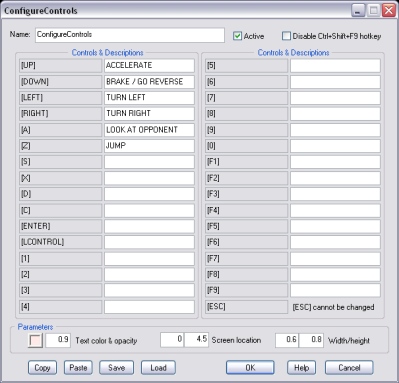The image size is (399, 383).
Task: Click description field for [6] key
Action: pyautogui.click(x=335, y=82)
